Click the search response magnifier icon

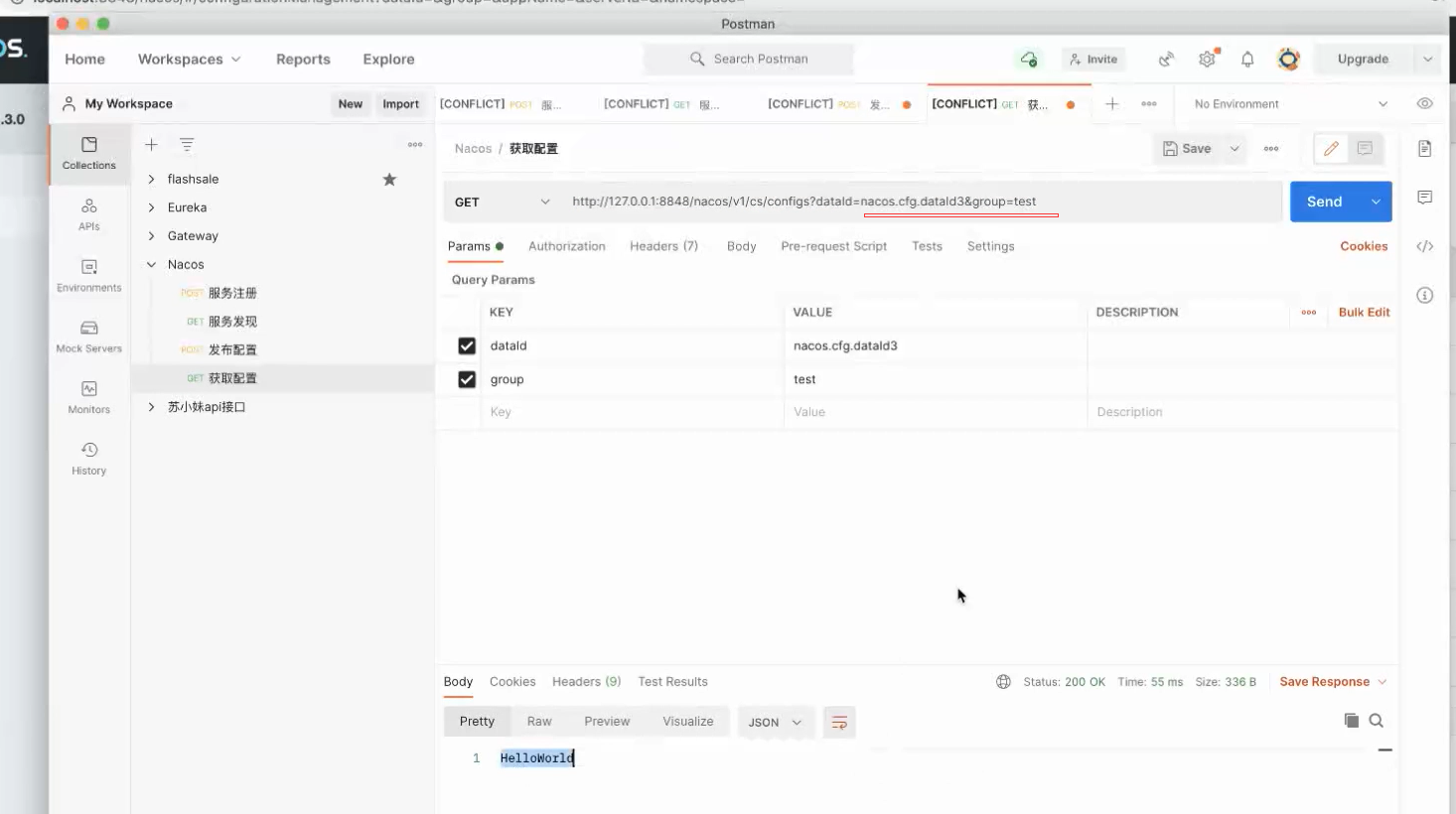[x=1377, y=721]
